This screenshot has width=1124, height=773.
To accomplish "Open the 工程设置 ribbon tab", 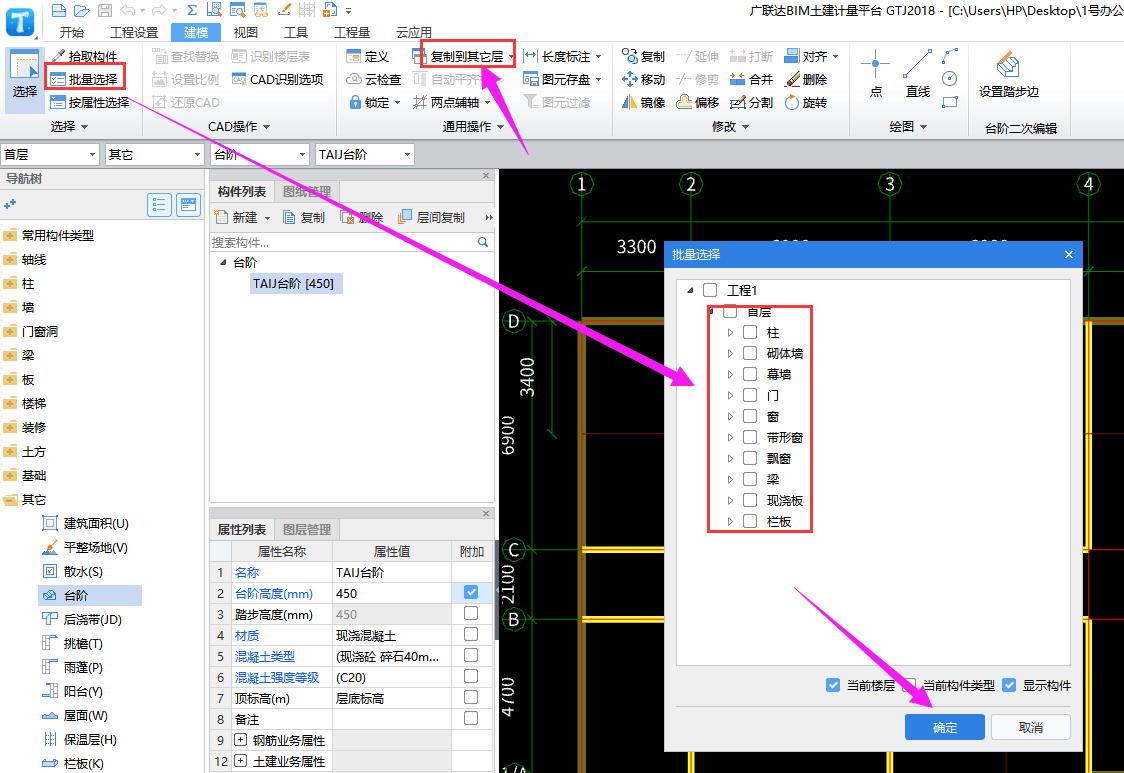I will pyautogui.click(x=134, y=32).
